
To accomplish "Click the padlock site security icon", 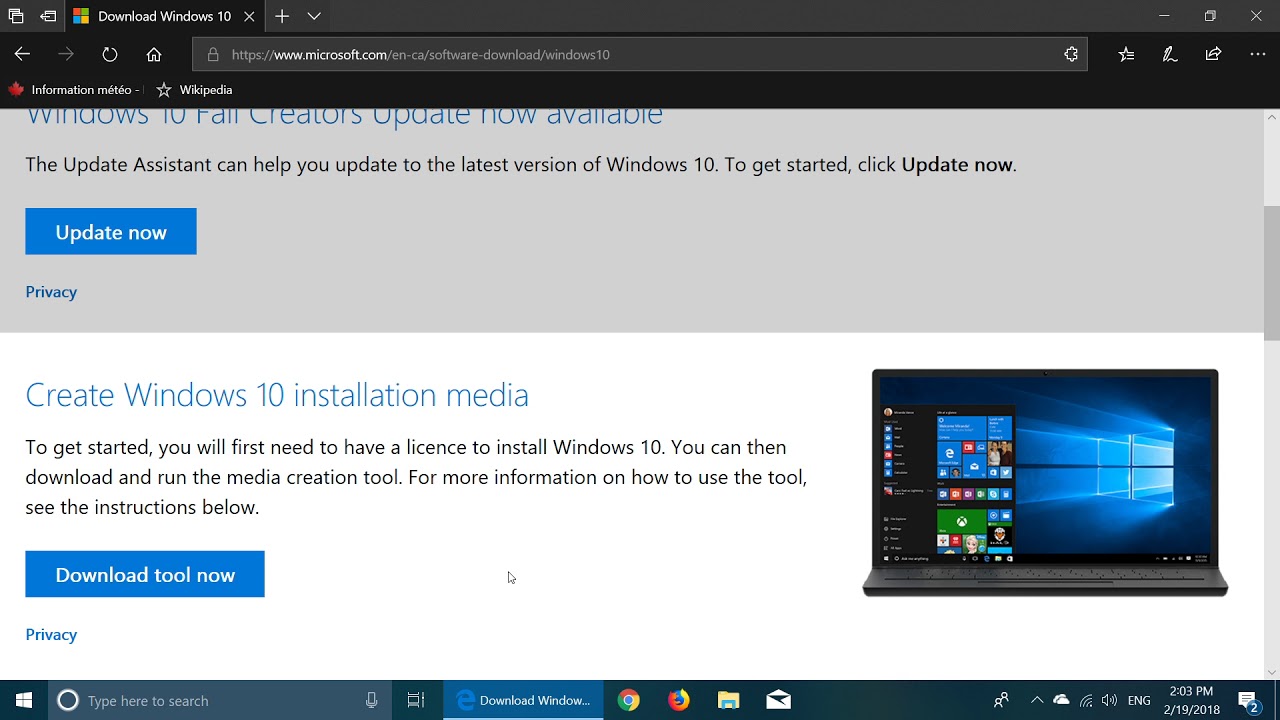I will pyautogui.click(x=212, y=54).
